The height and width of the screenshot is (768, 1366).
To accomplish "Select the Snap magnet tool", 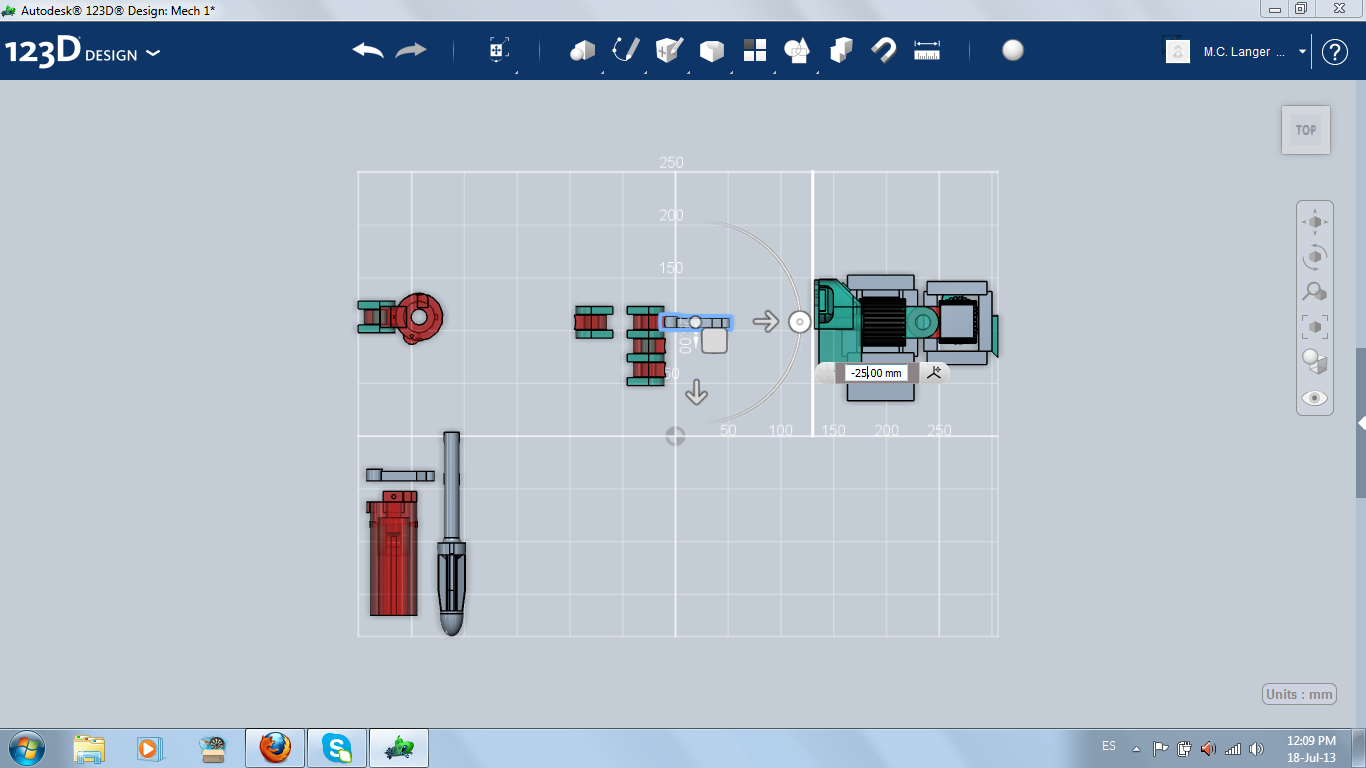I will click(x=884, y=51).
